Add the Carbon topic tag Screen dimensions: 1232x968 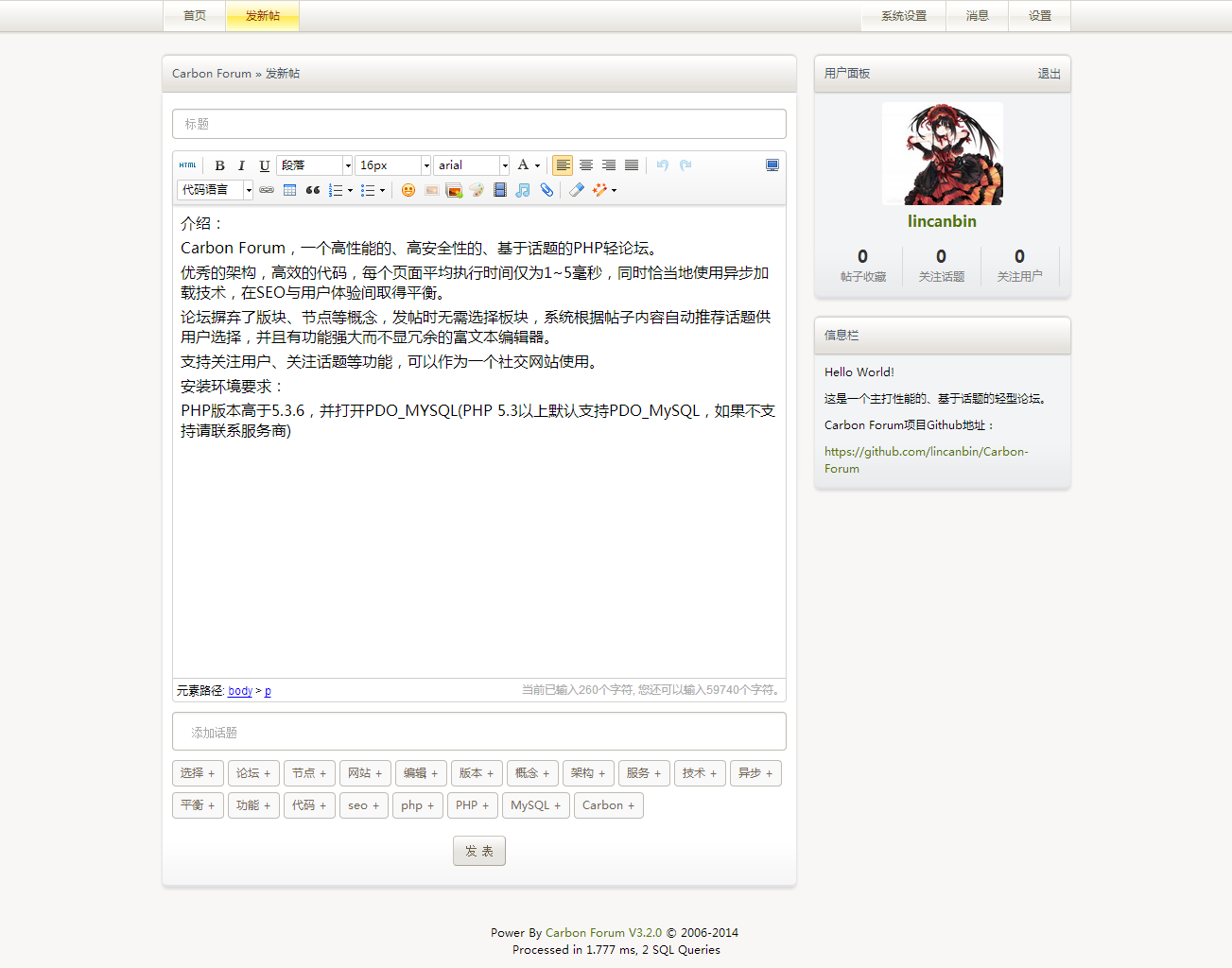(x=609, y=805)
